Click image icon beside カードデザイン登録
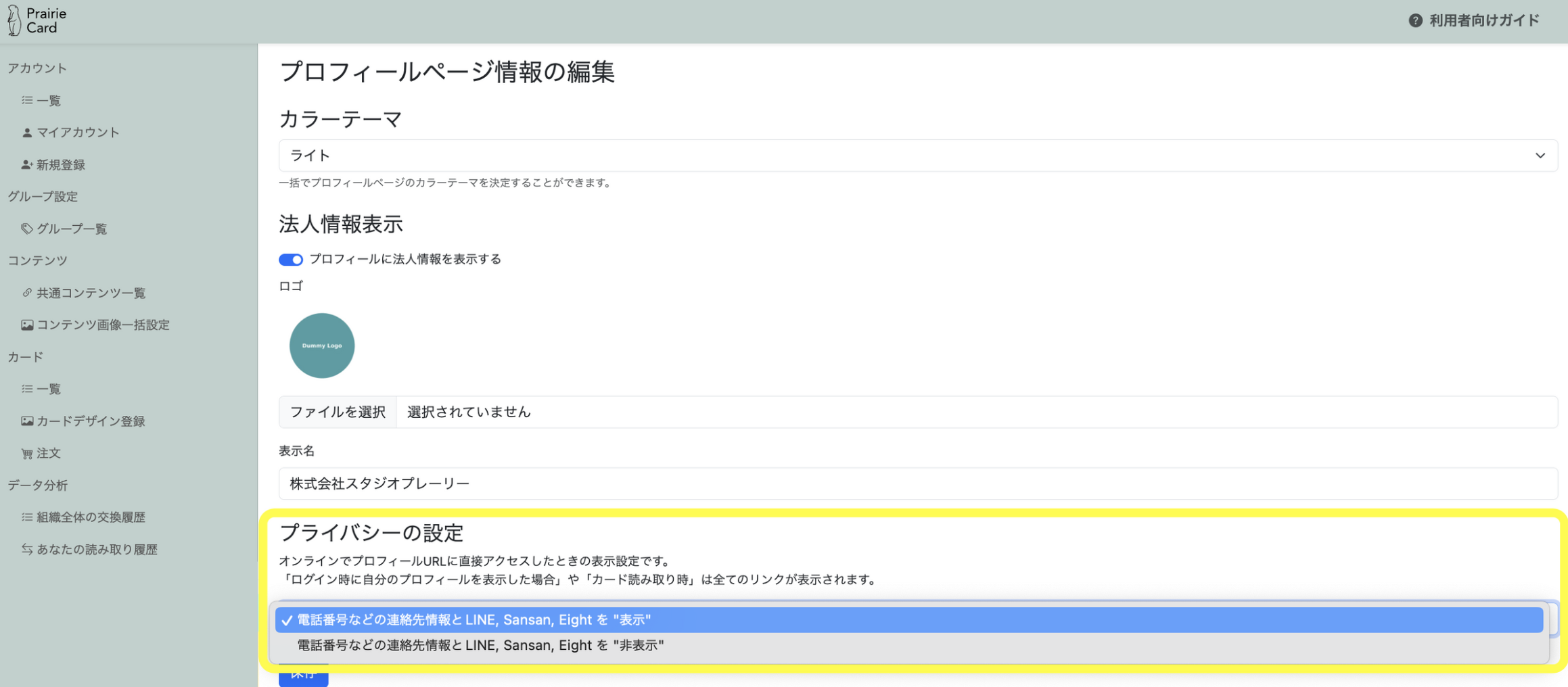The height and width of the screenshot is (687, 1568). pos(27,421)
